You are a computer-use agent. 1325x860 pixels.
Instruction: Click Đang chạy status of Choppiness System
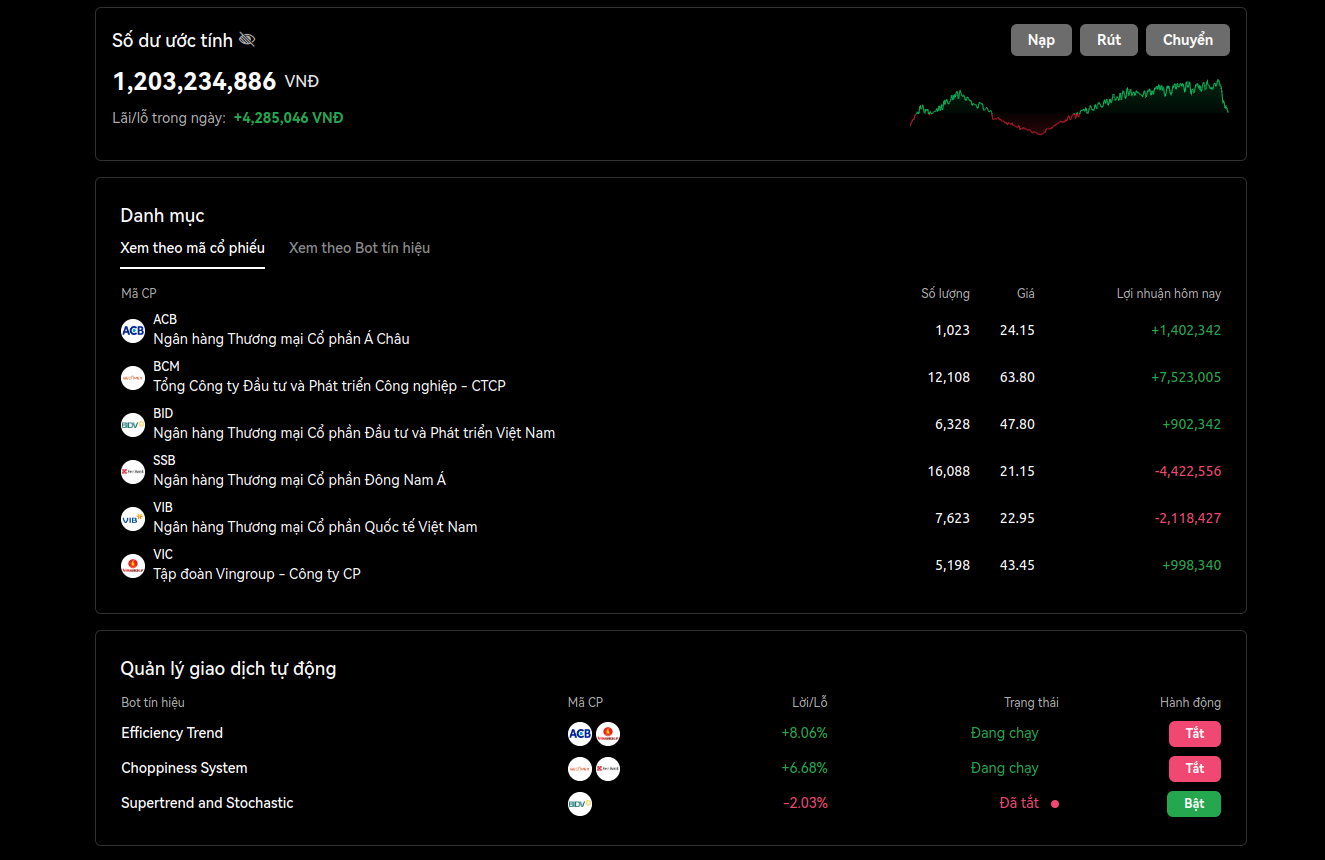coord(1005,768)
